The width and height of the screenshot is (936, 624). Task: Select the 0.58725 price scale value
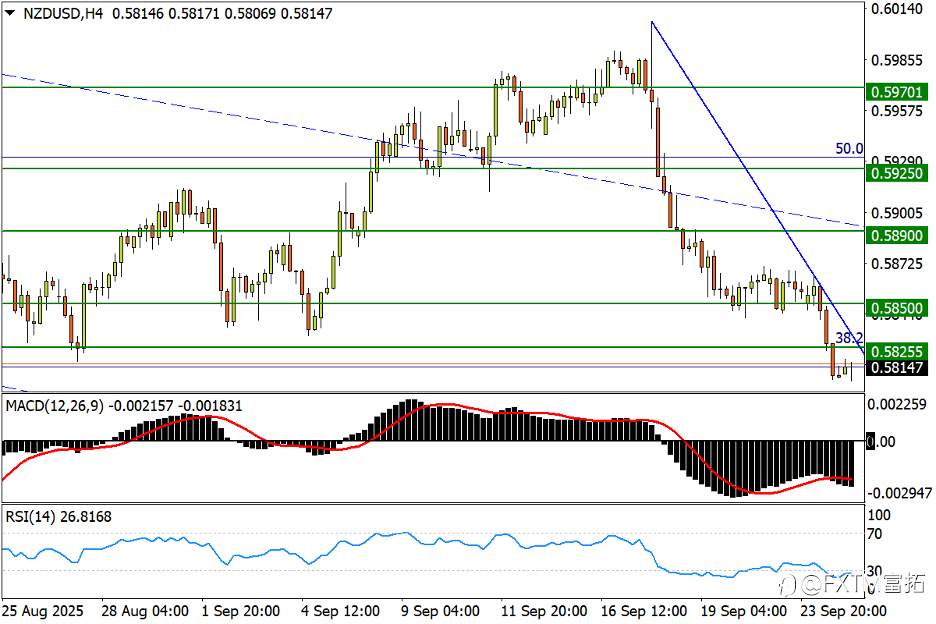897,263
